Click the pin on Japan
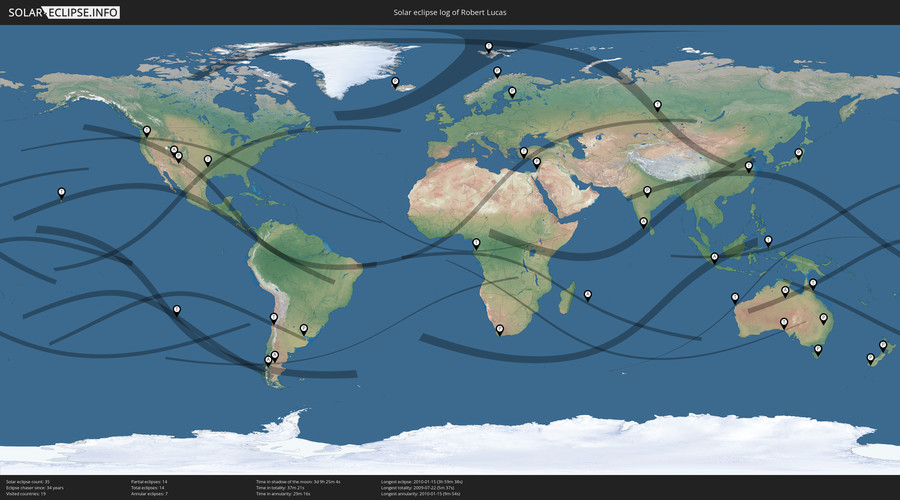Viewport: 900px width, 500px height. [798, 153]
